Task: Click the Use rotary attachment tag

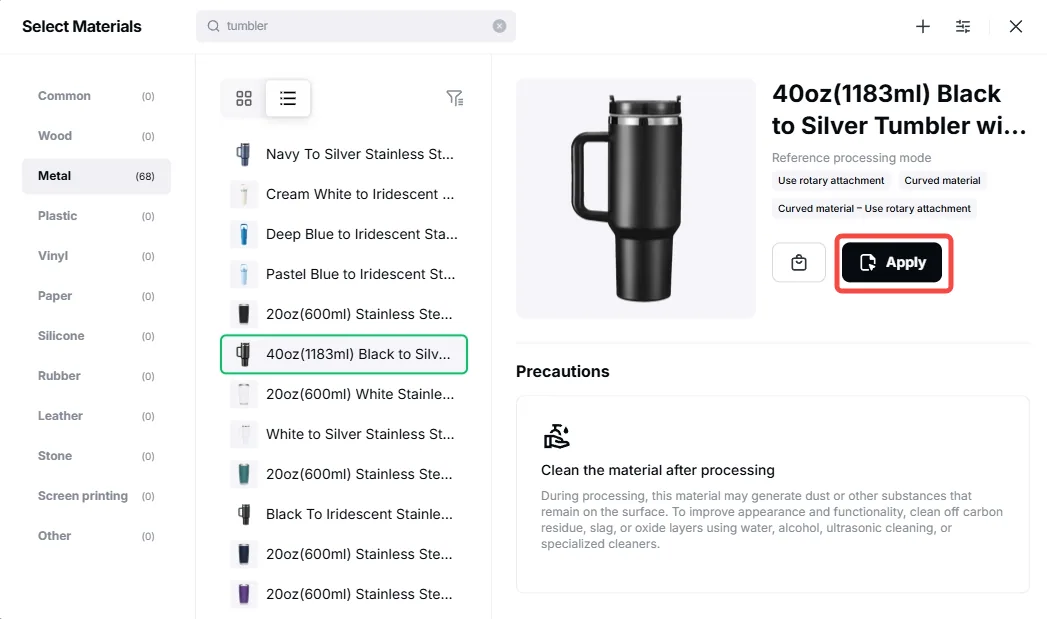Action: click(x=831, y=180)
